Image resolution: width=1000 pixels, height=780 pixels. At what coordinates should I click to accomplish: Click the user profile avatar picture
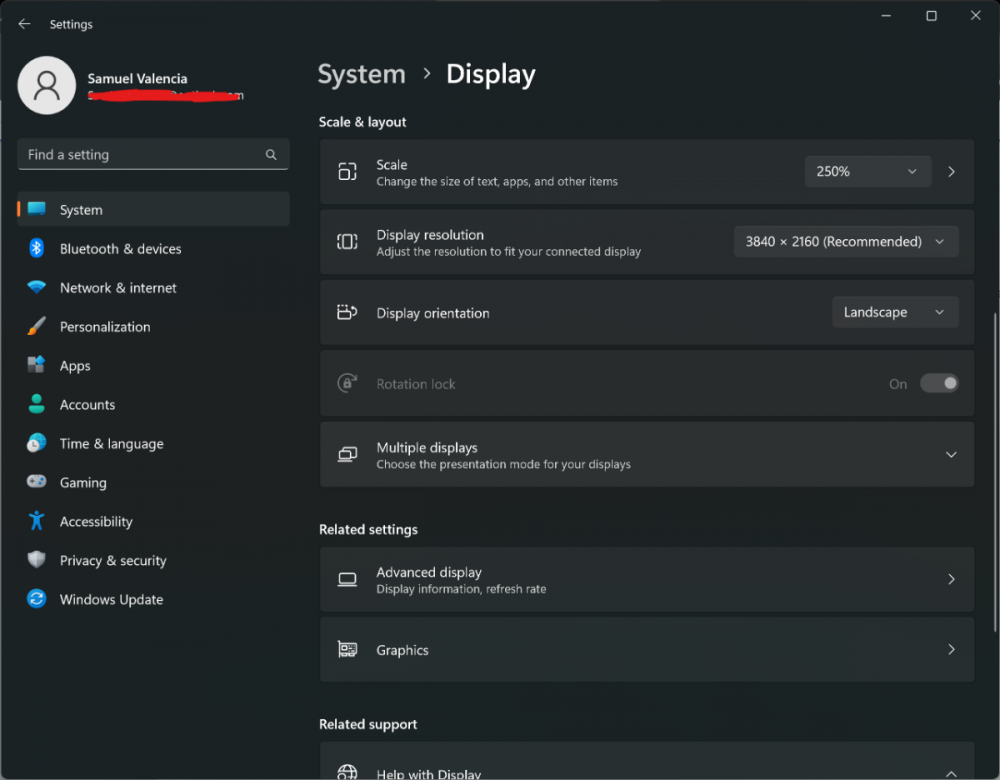(x=47, y=86)
